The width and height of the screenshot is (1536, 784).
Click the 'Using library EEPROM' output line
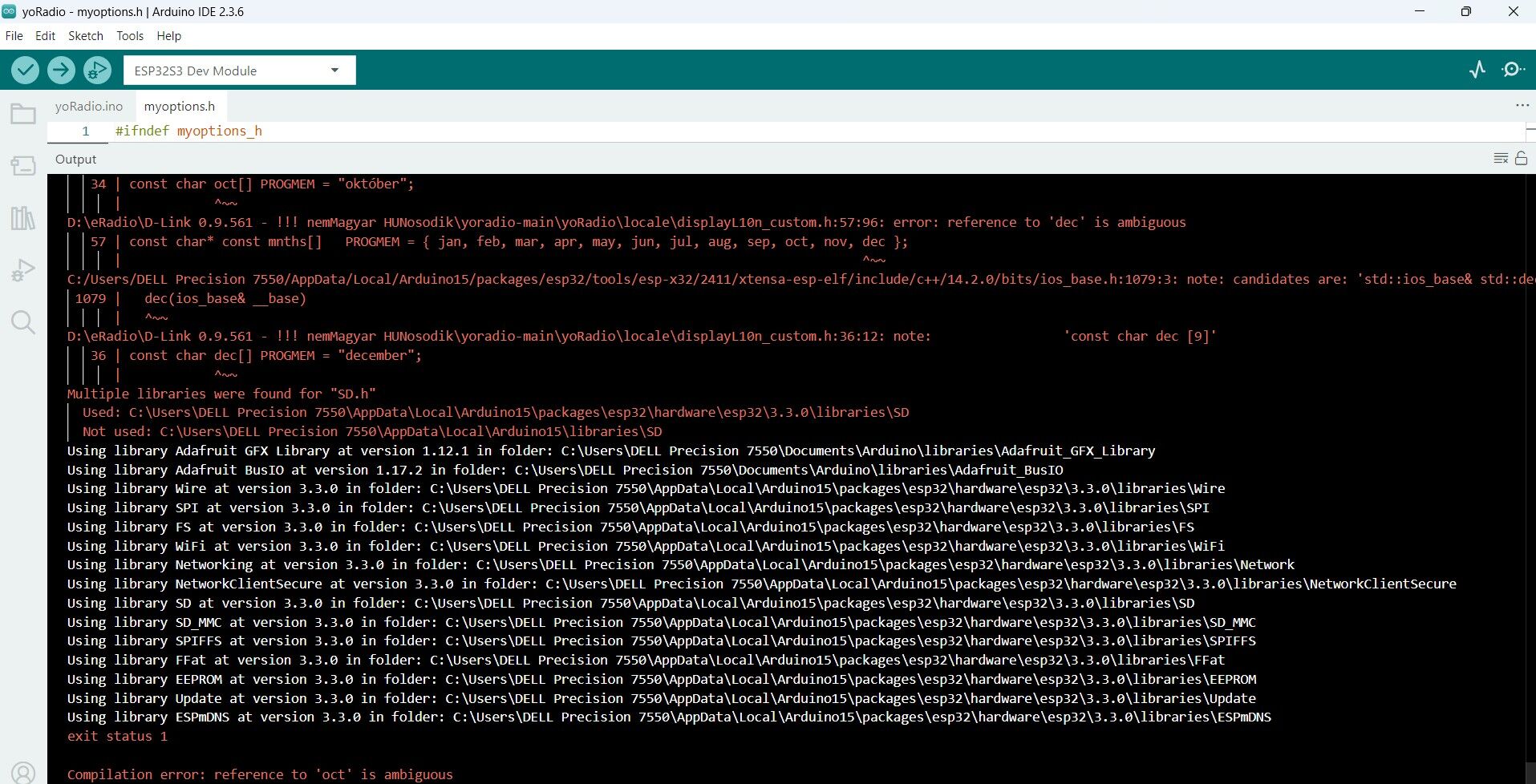point(661,679)
